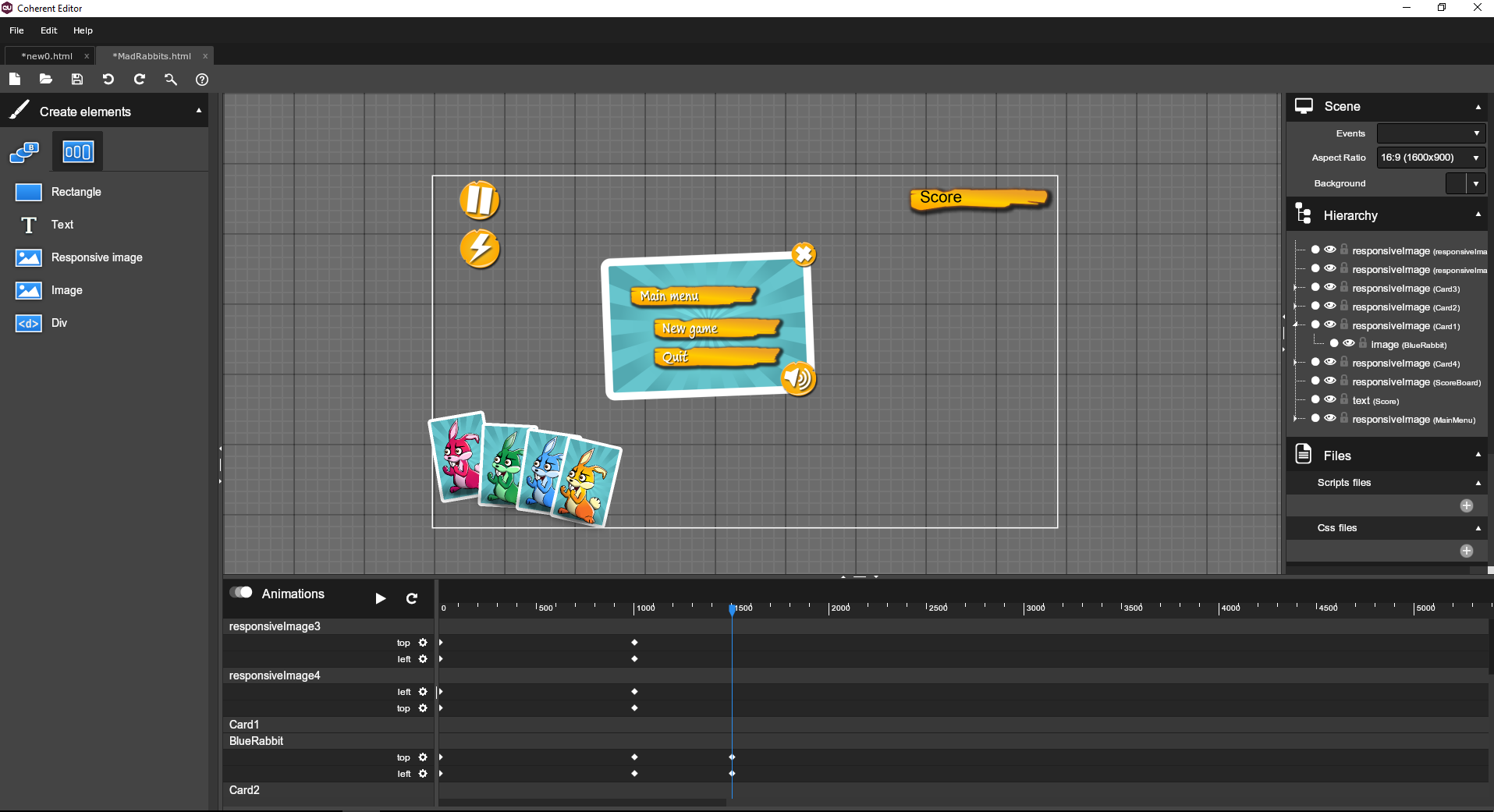Hide the ScoreBoard layer via eye icon

(x=1330, y=381)
